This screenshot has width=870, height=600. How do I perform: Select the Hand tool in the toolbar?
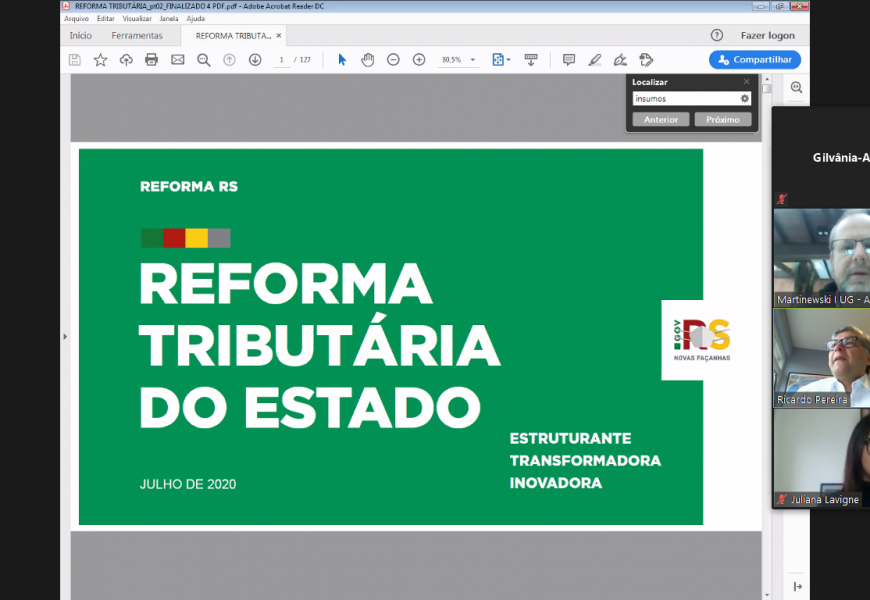tap(368, 59)
